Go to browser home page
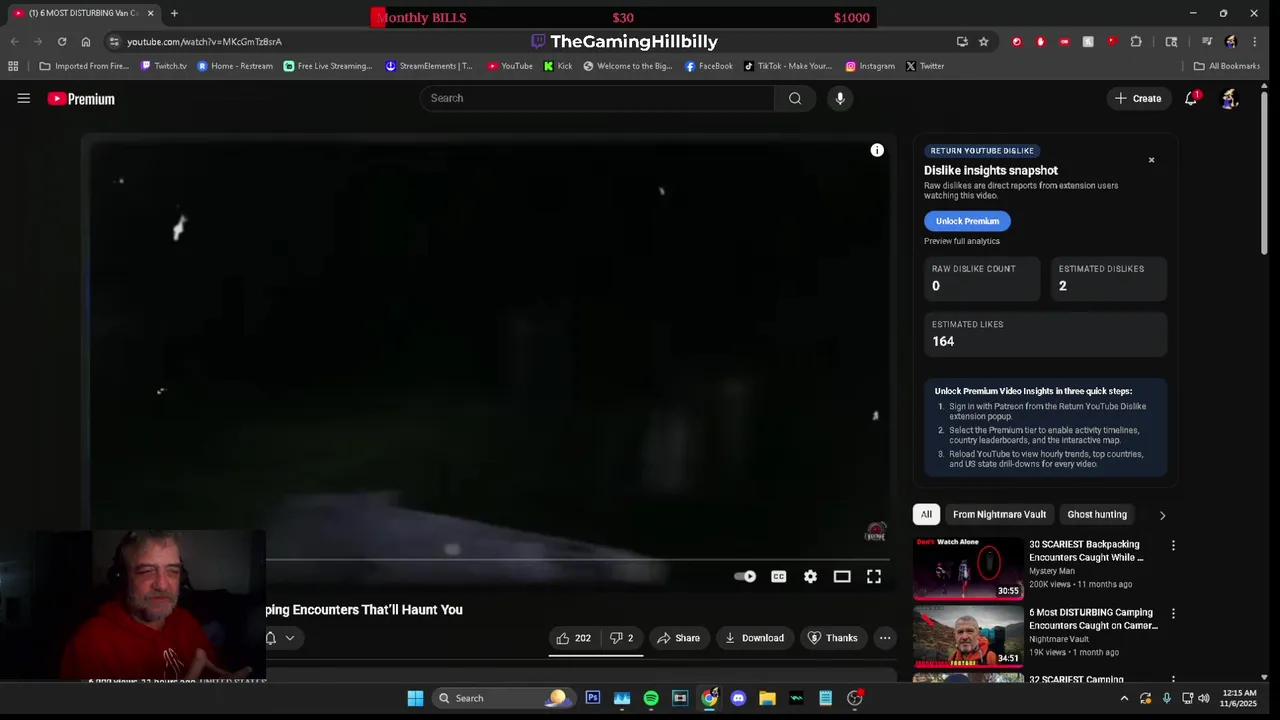Screen dimensions: 1280x720 pos(86,41)
